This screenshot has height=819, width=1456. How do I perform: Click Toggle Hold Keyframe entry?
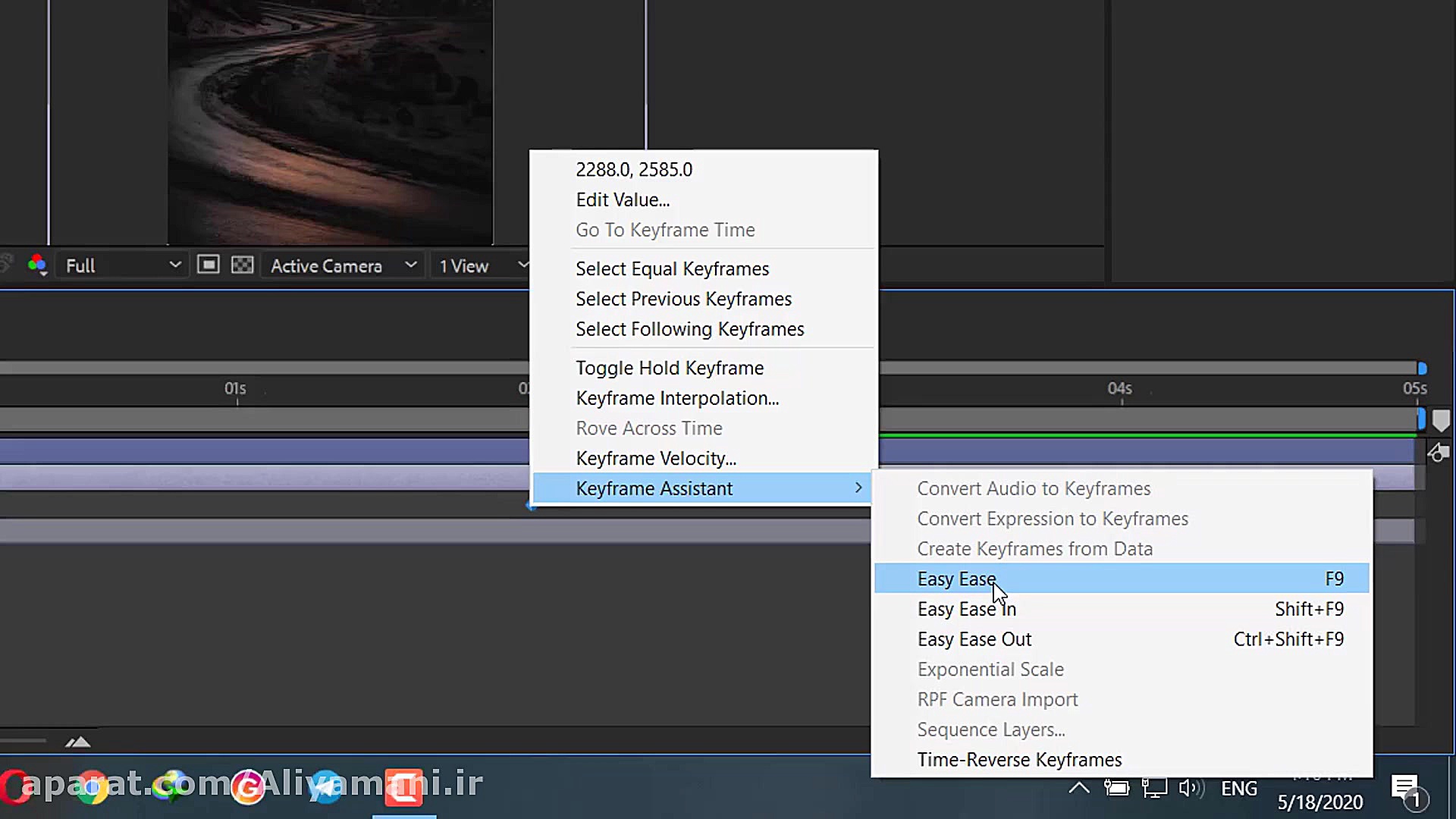(669, 368)
